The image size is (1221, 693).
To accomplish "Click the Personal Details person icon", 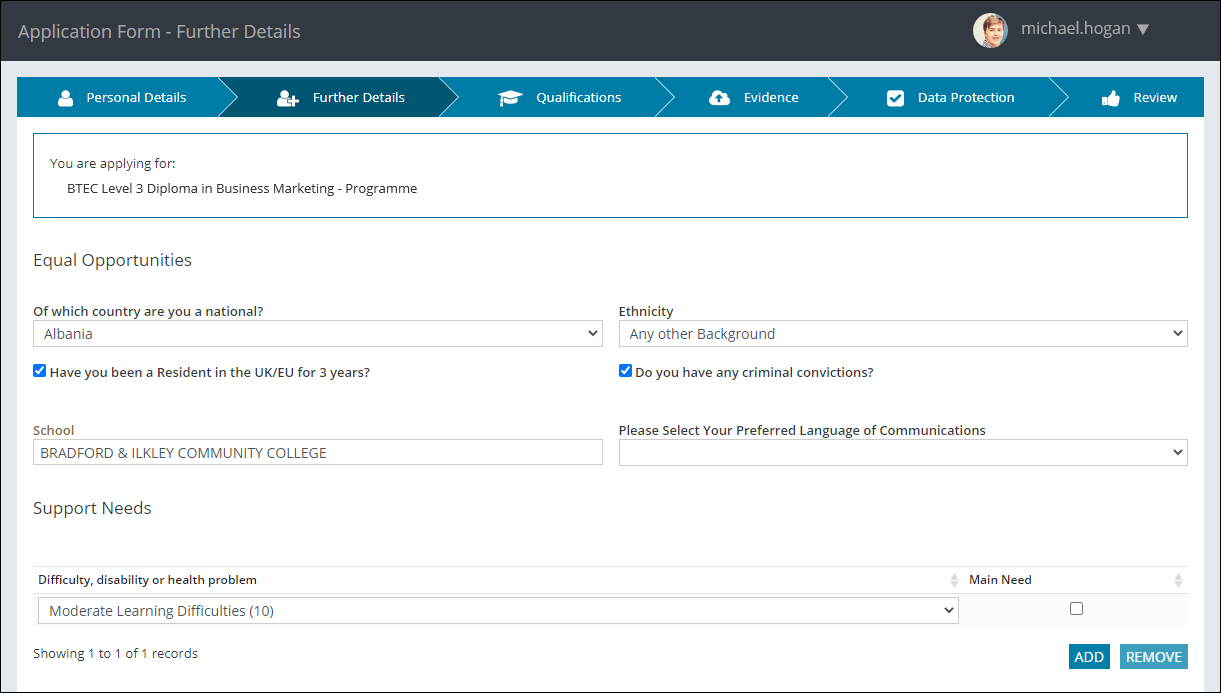I will click(66, 98).
